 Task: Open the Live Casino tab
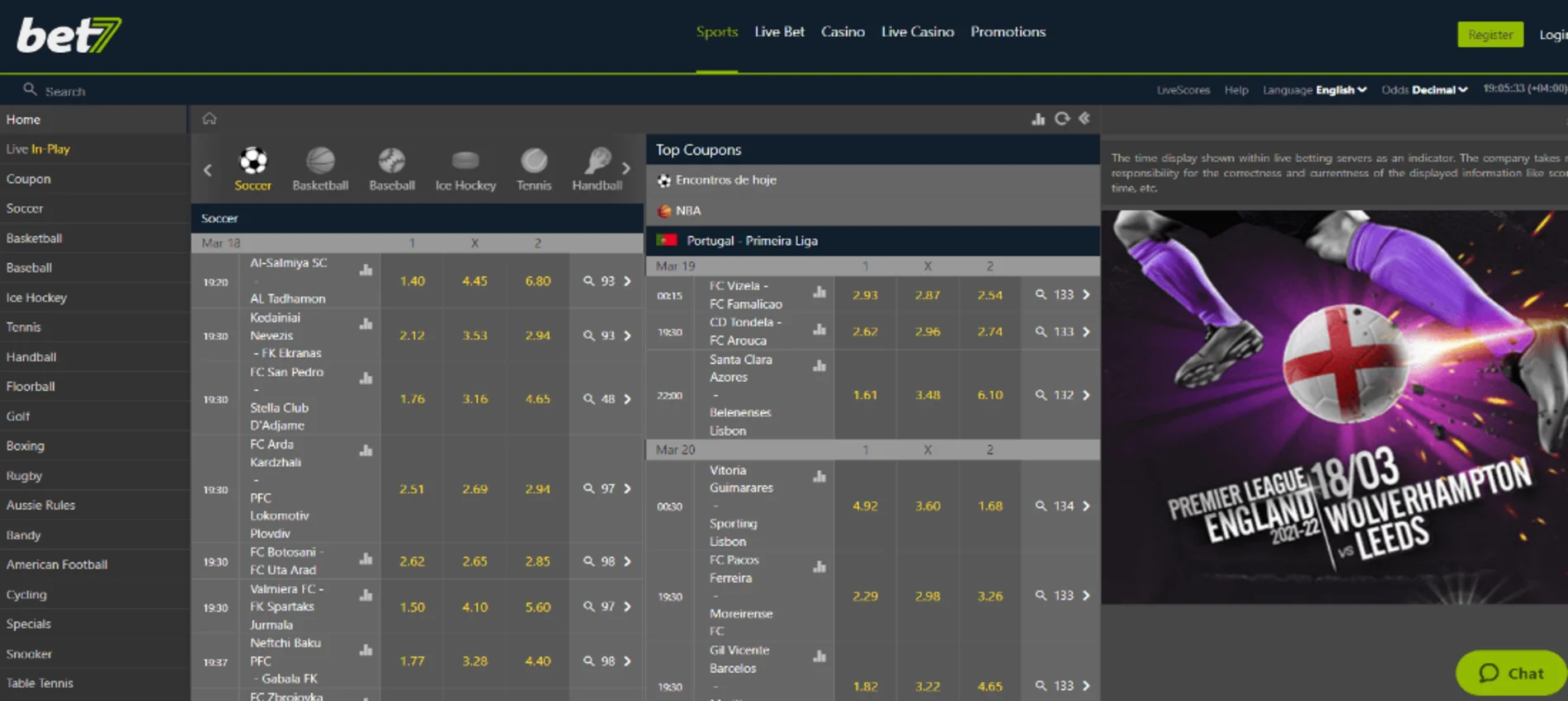pos(918,32)
